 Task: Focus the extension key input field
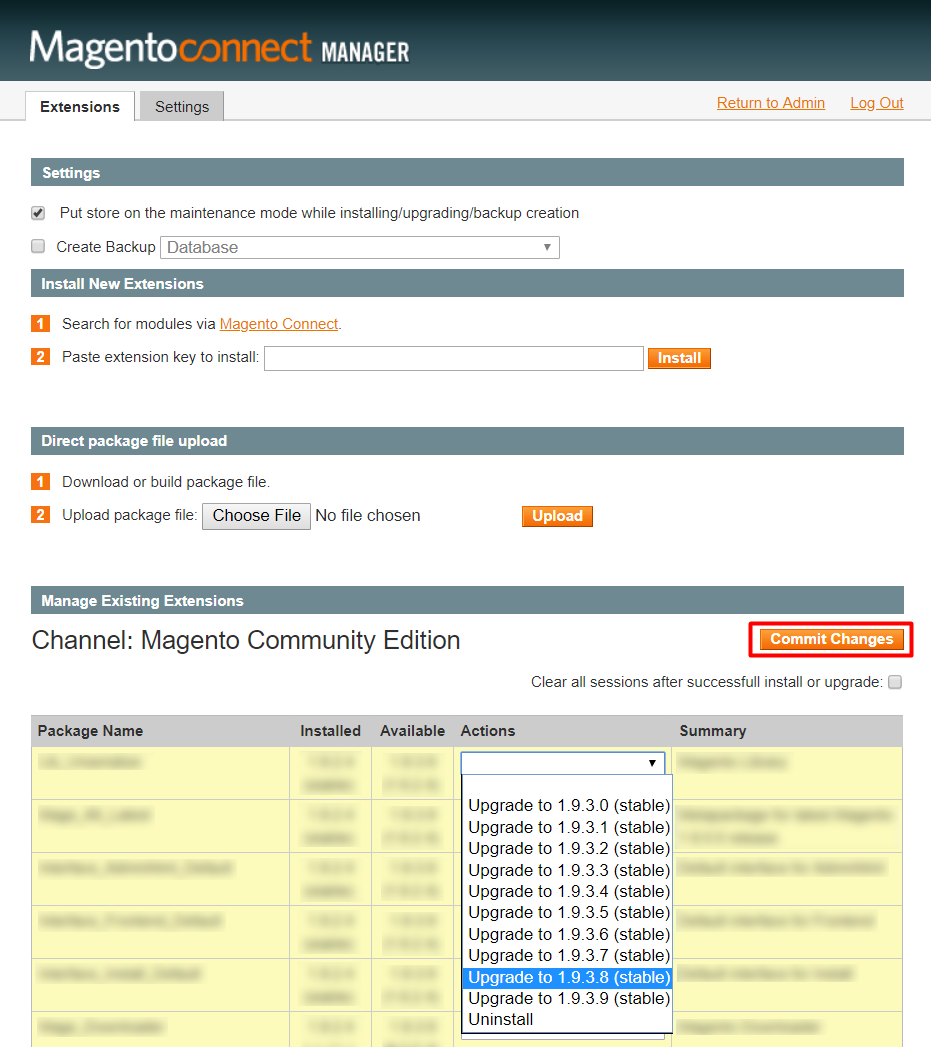tap(453, 358)
